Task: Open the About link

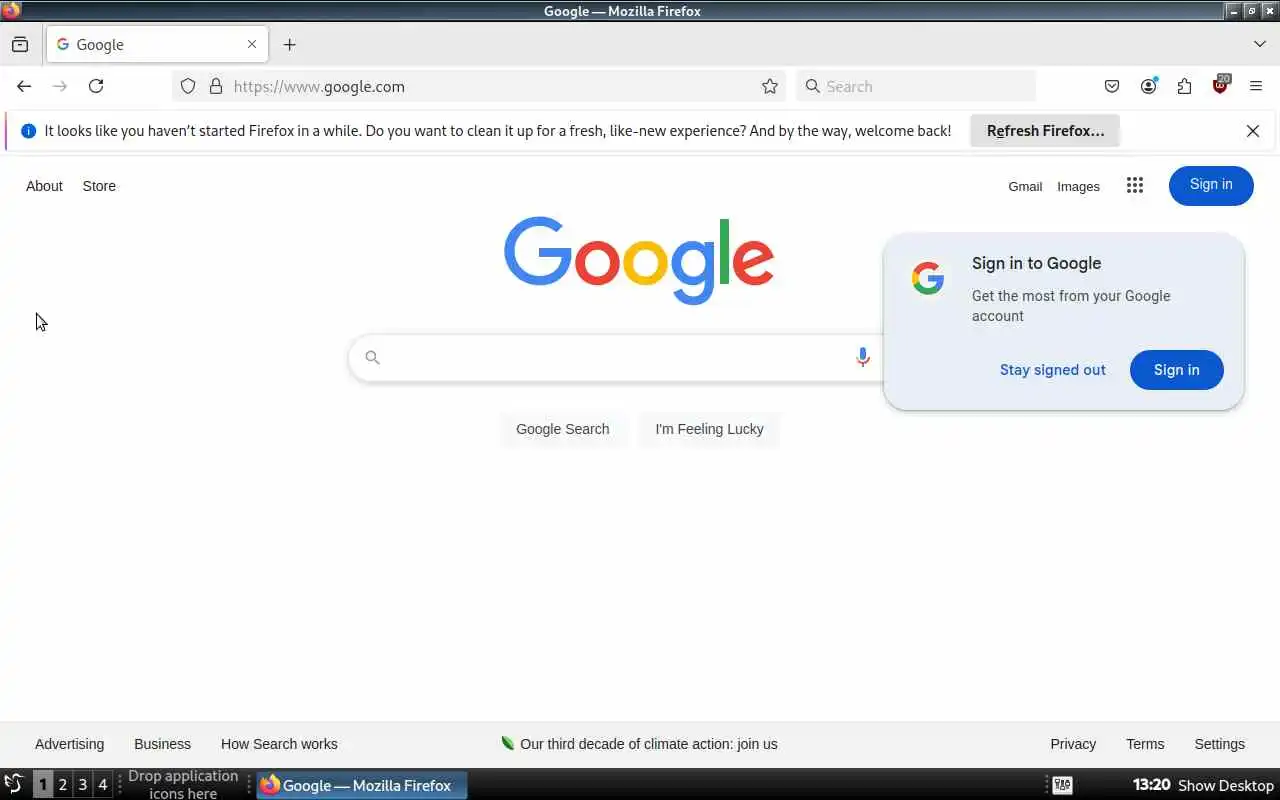Action: tap(44, 186)
